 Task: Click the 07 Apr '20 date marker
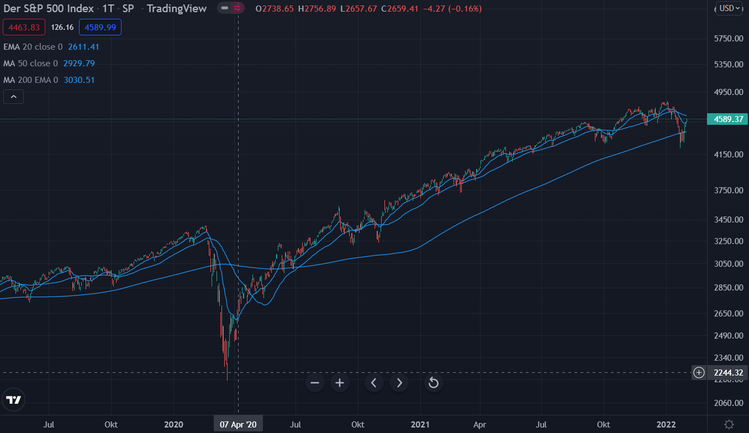[238, 424]
